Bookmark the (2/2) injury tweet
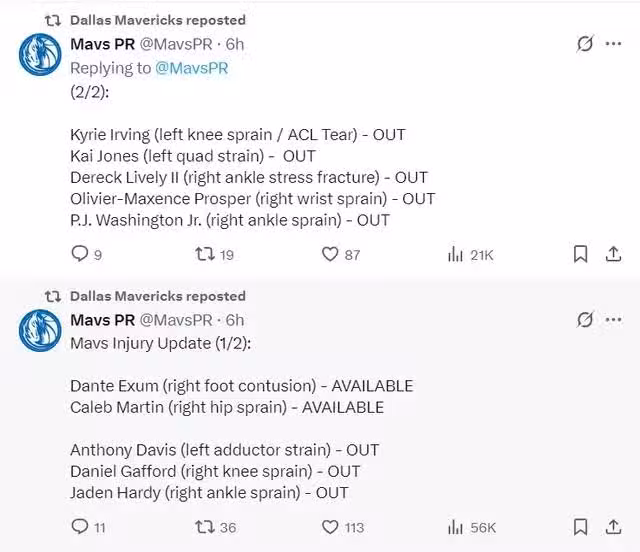 pos(580,254)
